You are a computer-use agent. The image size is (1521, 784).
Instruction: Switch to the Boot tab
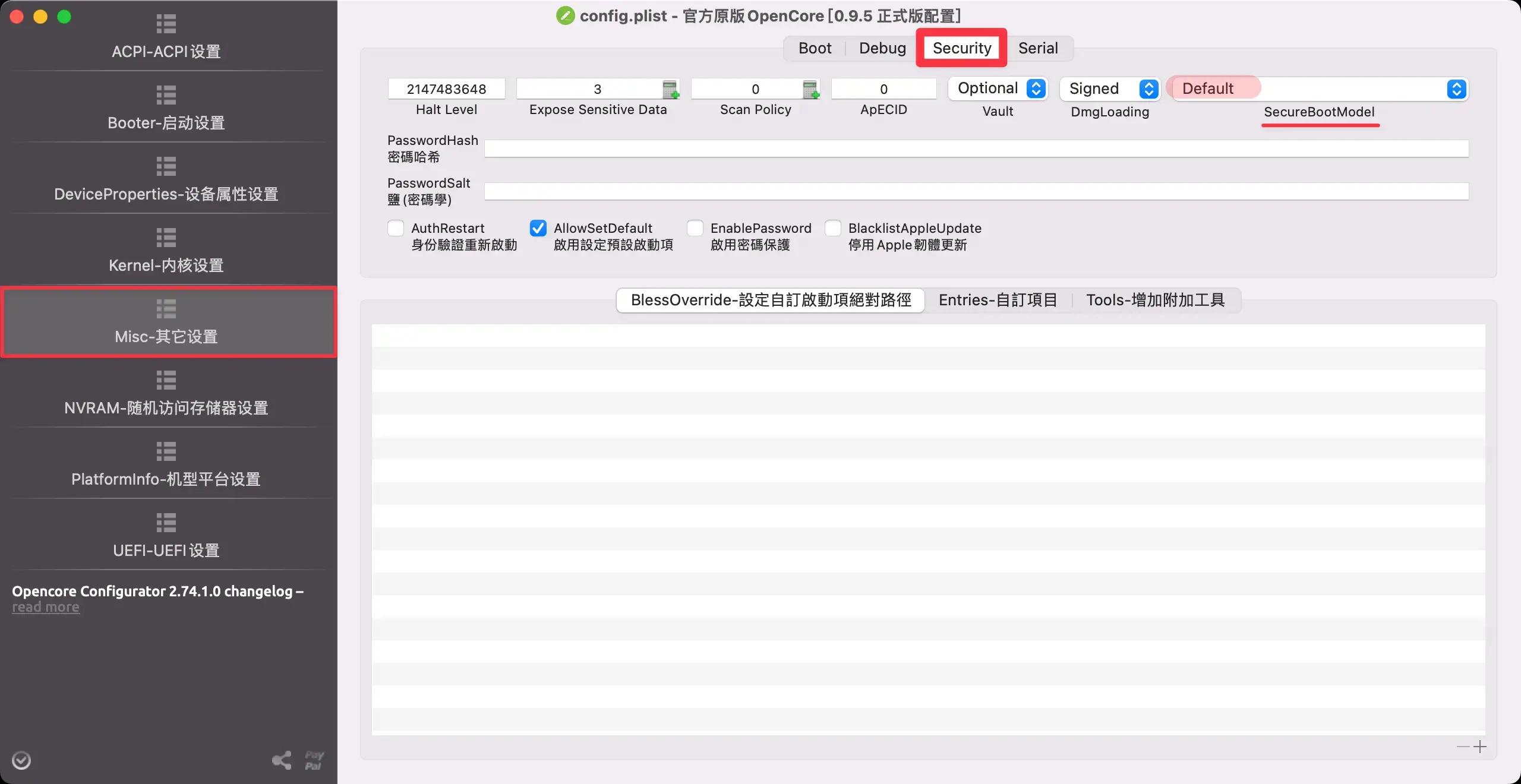point(815,48)
